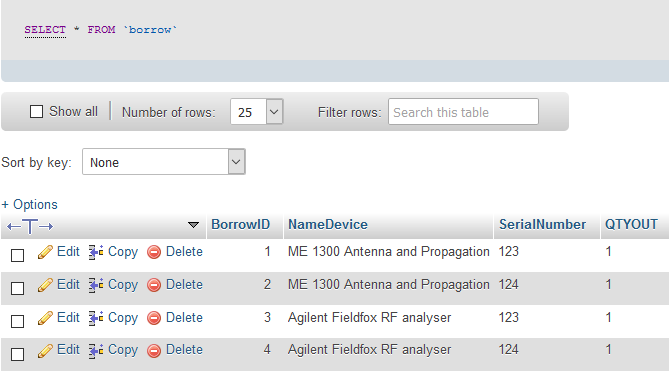Sort by BorrowID column header
Image resolution: width=669 pixels, height=372 pixels.
[x=241, y=224]
